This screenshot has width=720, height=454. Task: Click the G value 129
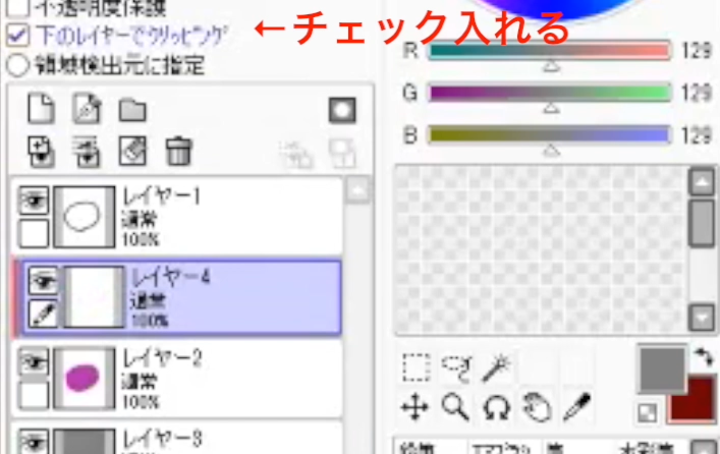[697, 93]
